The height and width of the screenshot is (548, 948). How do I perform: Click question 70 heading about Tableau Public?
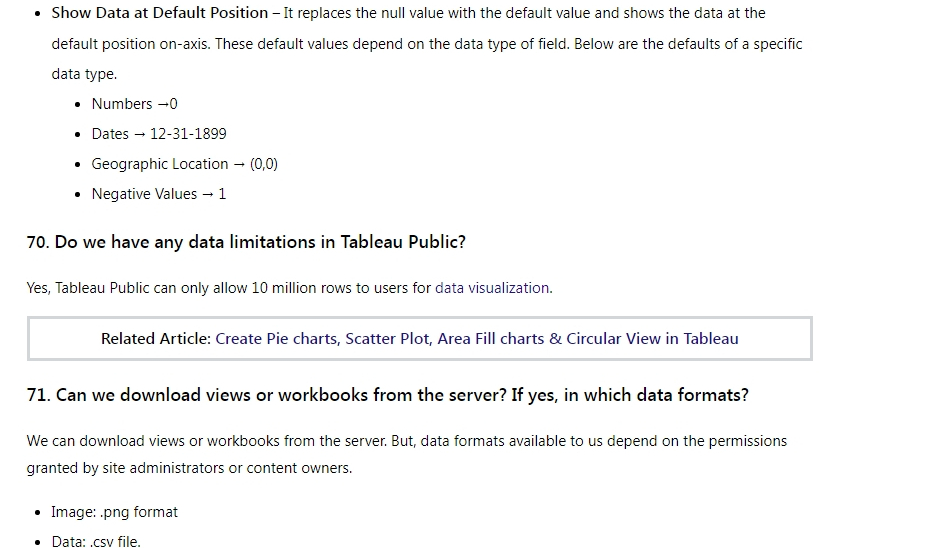pos(246,242)
